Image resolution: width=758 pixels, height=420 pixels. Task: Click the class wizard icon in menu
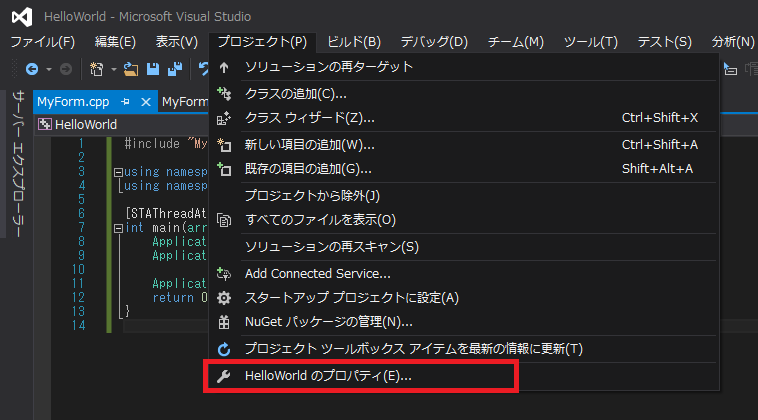pos(224,118)
